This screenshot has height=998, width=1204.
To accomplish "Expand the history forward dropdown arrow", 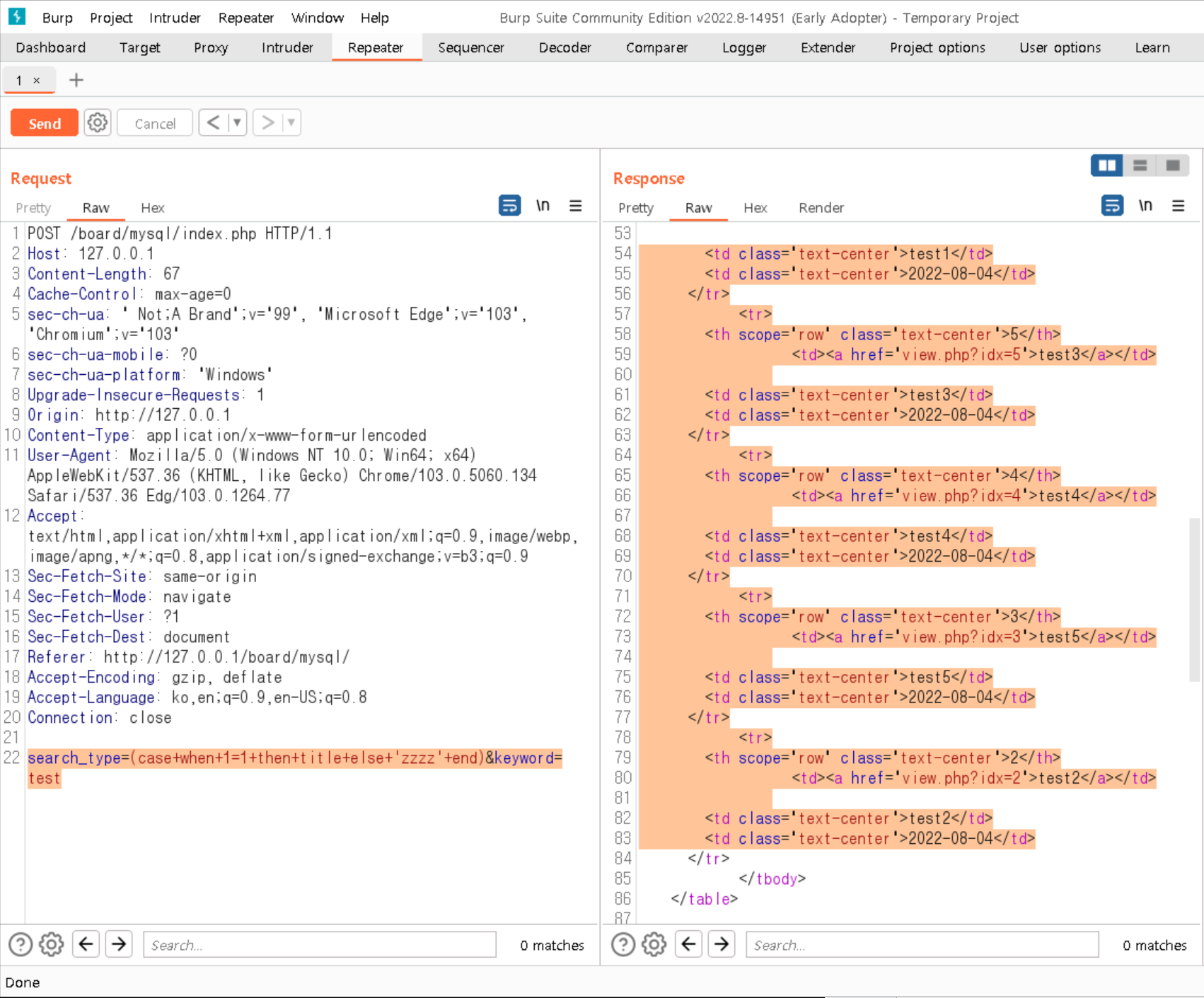I will (291, 122).
